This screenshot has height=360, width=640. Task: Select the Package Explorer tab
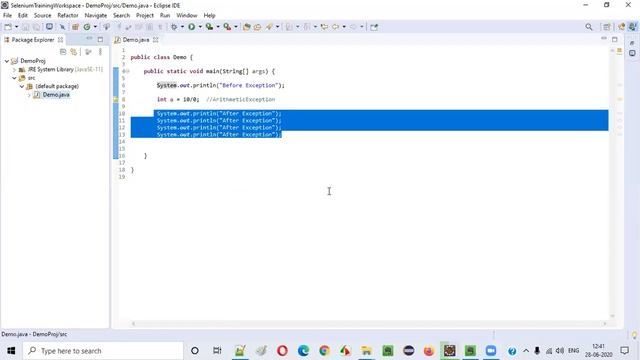pyautogui.click(x=33, y=40)
